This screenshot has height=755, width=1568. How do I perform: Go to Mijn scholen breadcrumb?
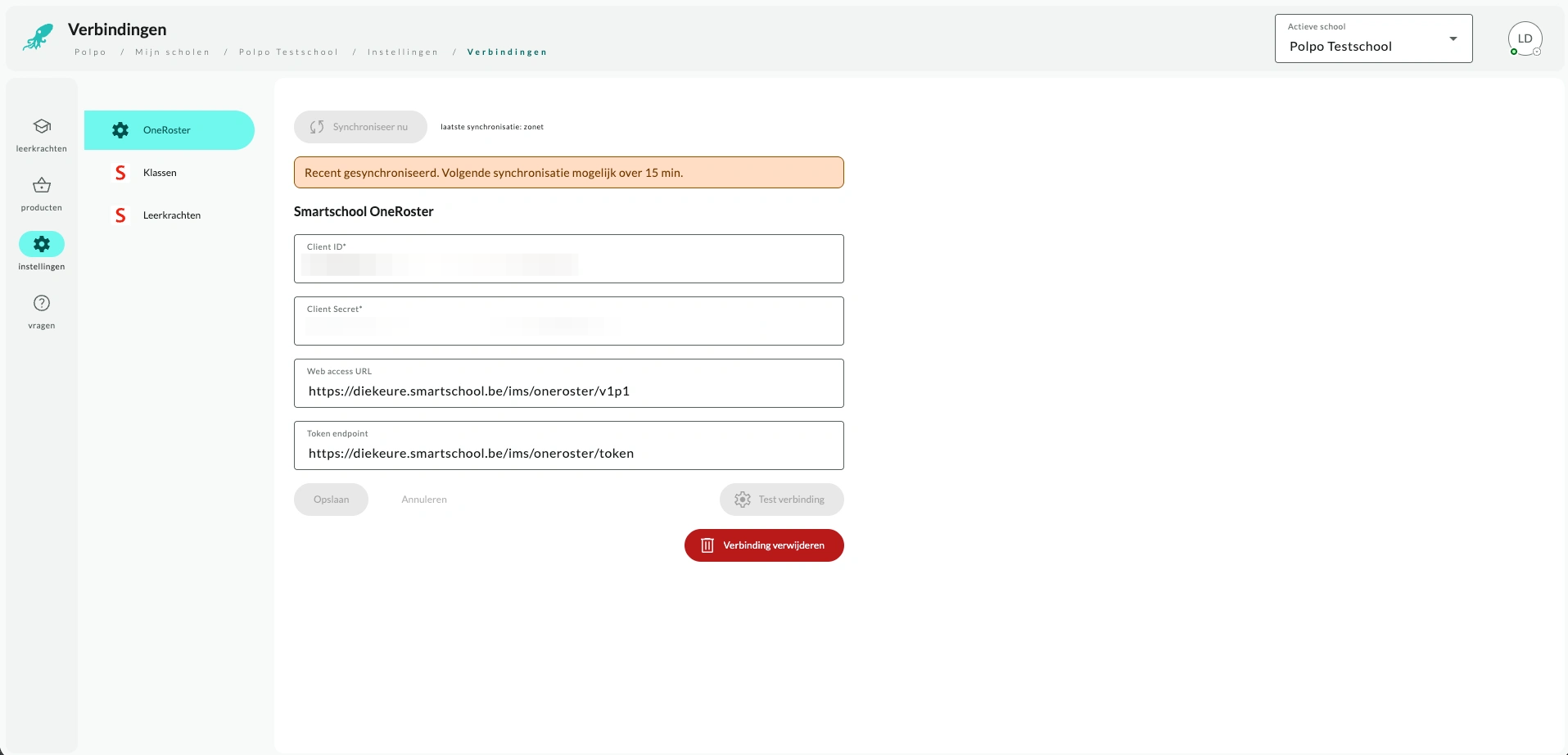[x=173, y=52]
